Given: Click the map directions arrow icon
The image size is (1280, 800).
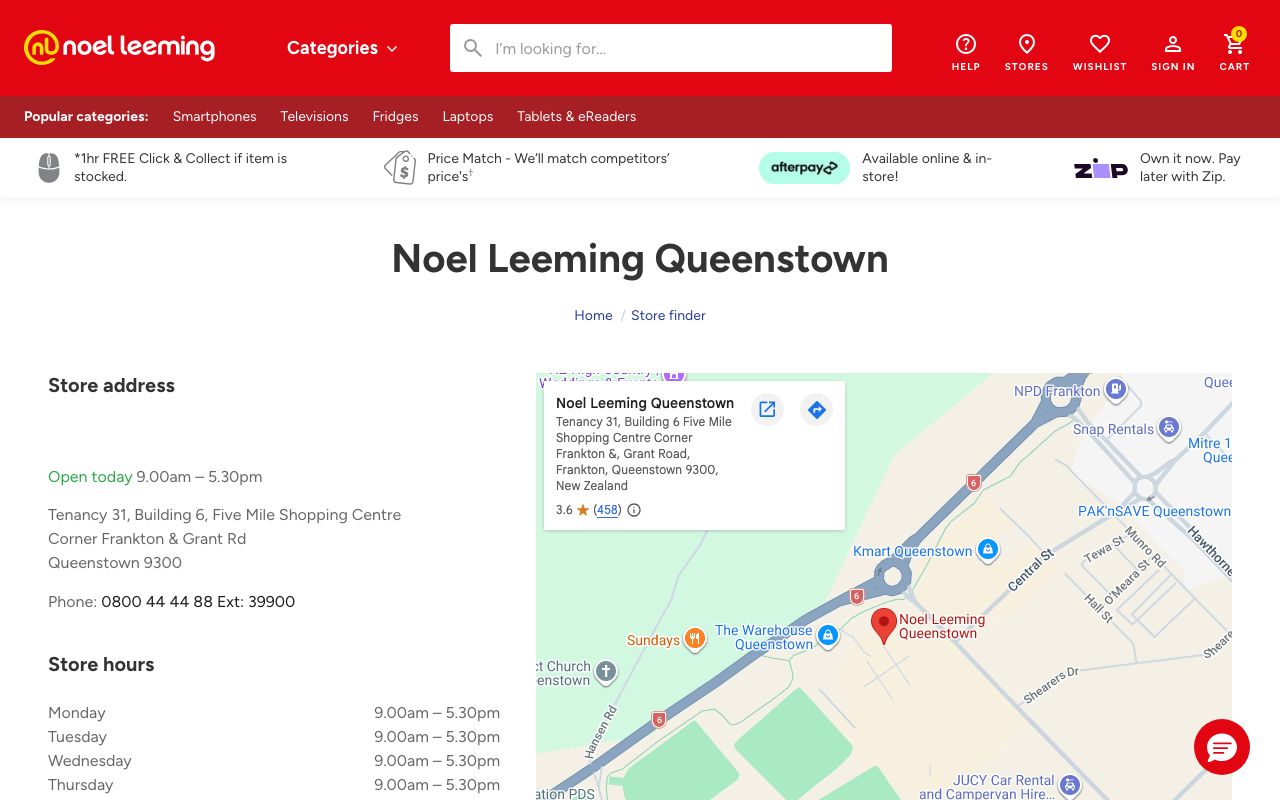Looking at the screenshot, I should pyautogui.click(x=817, y=409).
